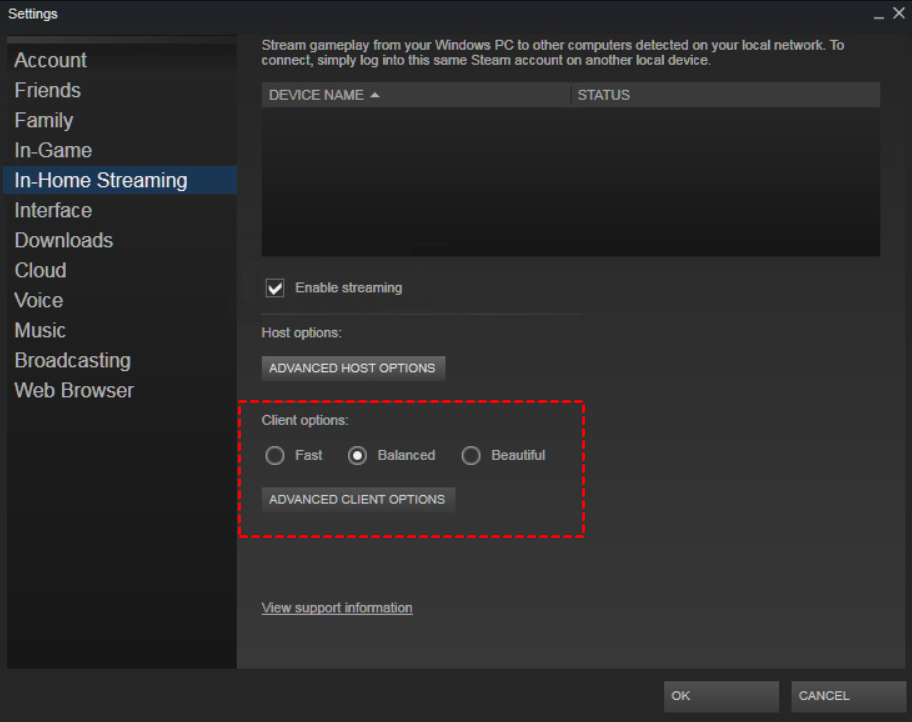The width and height of the screenshot is (912, 722).
Task: Open the Web Browser settings category
Action: coord(74,390)
